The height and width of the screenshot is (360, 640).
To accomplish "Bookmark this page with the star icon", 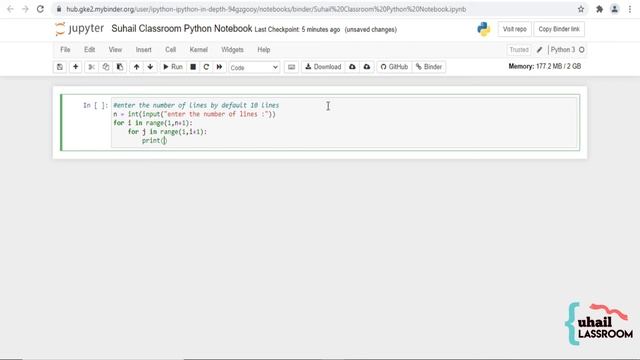I will tap(581, 9).
